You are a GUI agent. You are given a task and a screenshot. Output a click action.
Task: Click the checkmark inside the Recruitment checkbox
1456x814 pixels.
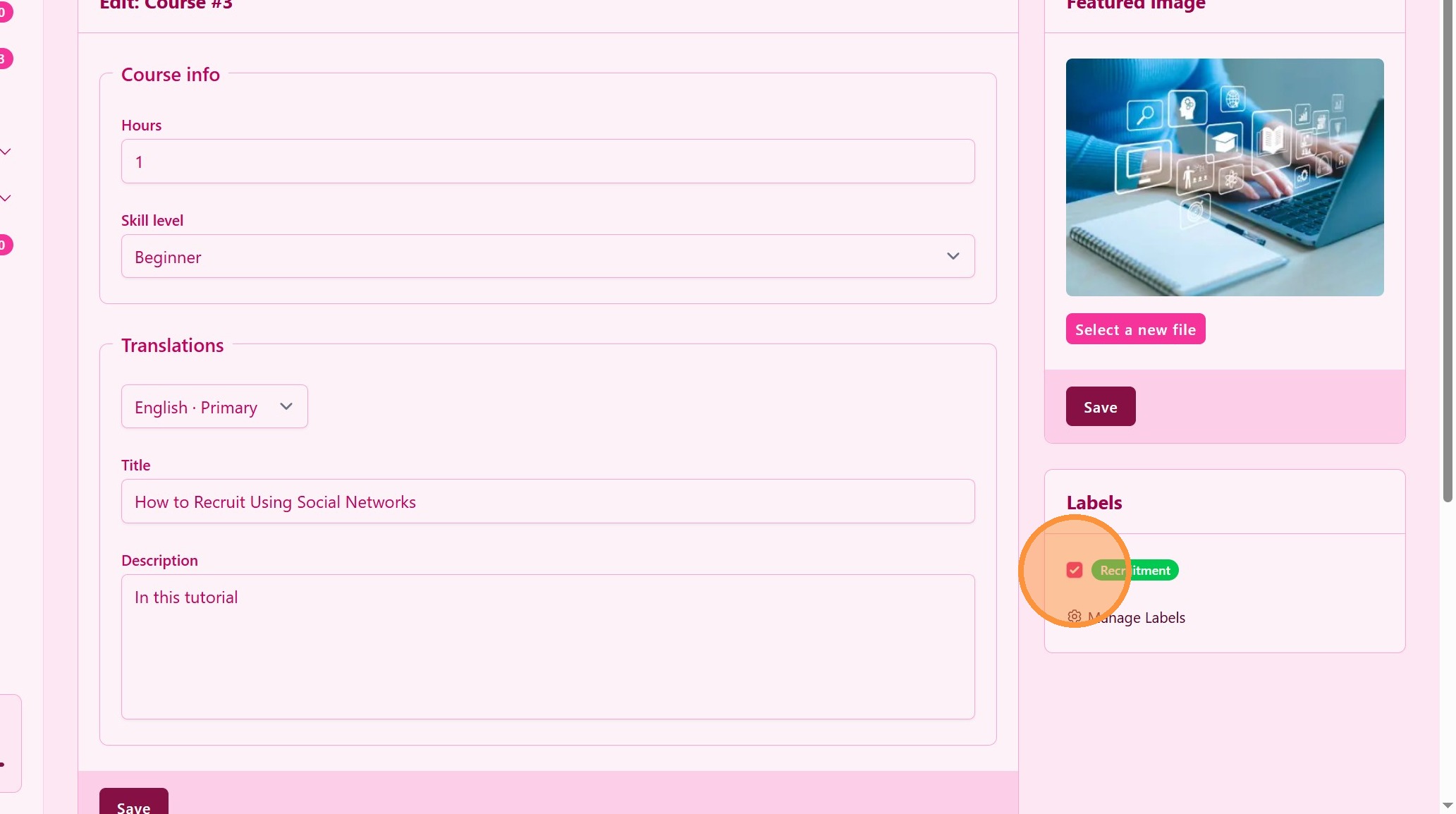1074,570
